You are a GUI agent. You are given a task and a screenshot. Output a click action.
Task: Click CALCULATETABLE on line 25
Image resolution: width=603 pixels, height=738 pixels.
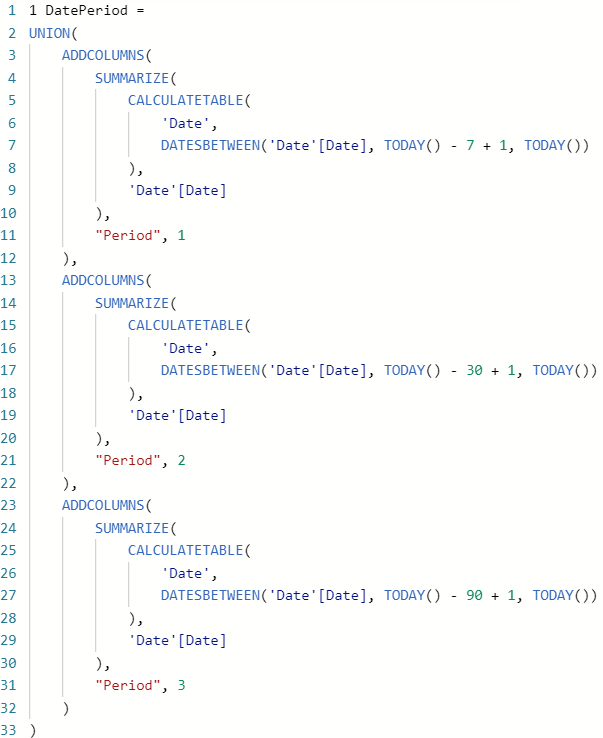(185, 550)
